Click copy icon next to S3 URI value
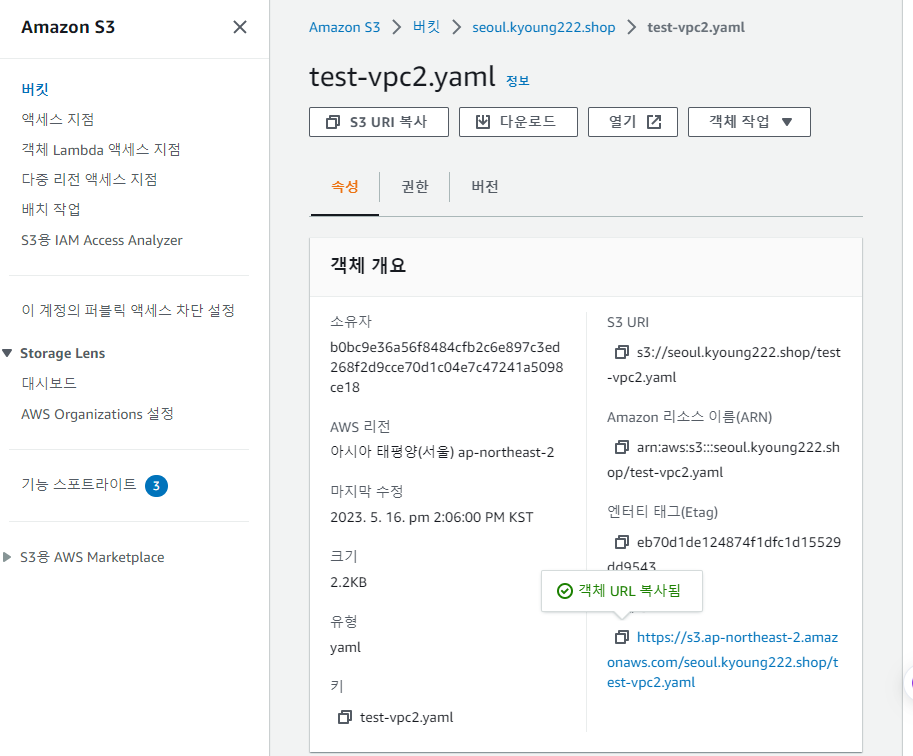 [622, 352]
